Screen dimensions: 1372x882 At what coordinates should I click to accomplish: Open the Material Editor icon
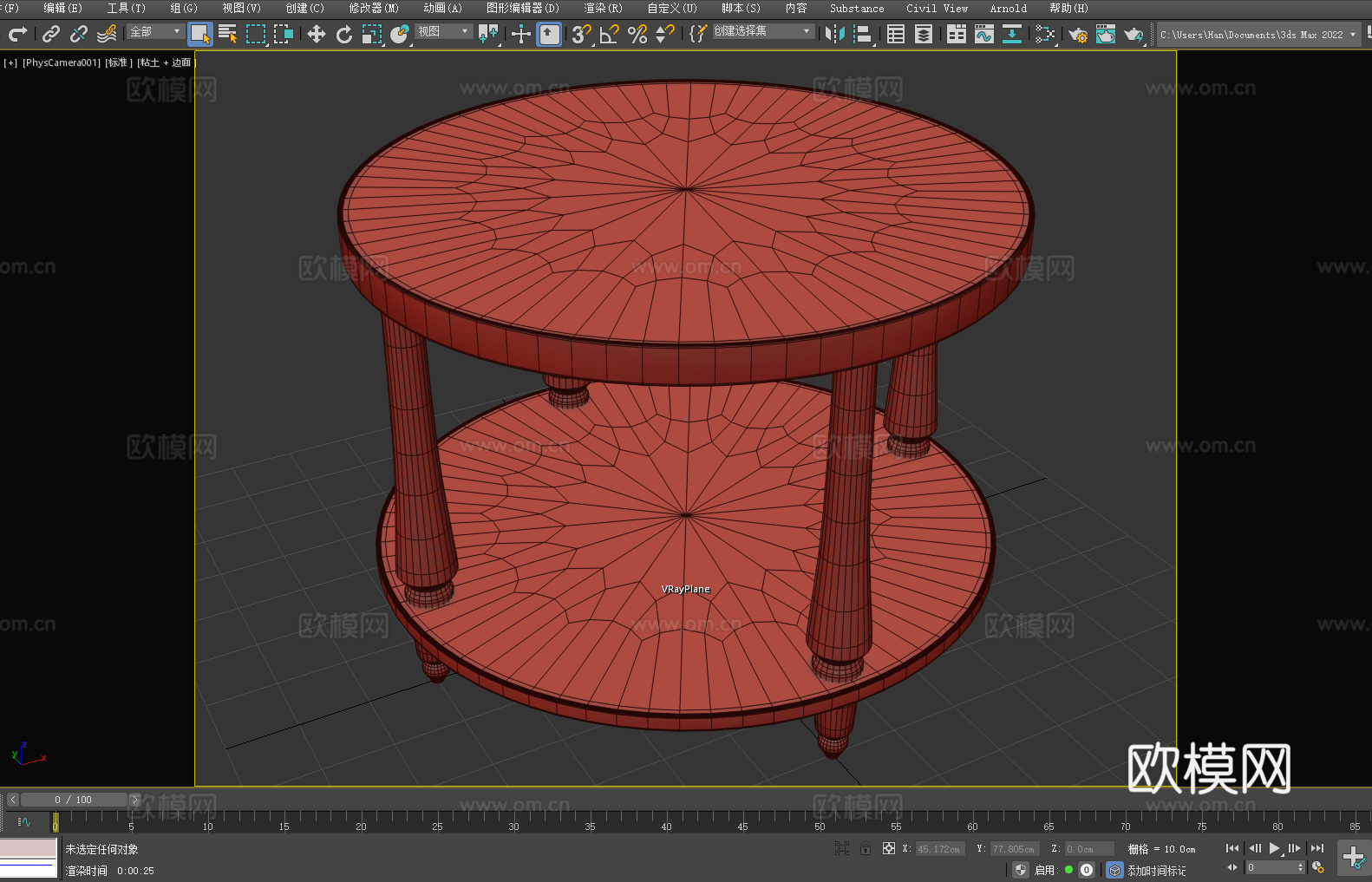(1045, 34)
